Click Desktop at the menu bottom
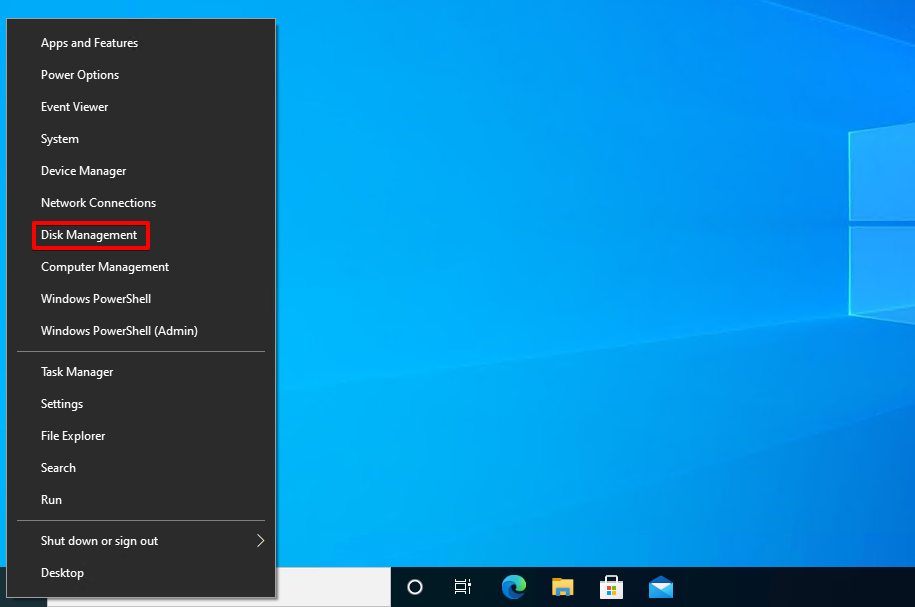915x607 pixels. pos(62,573)
